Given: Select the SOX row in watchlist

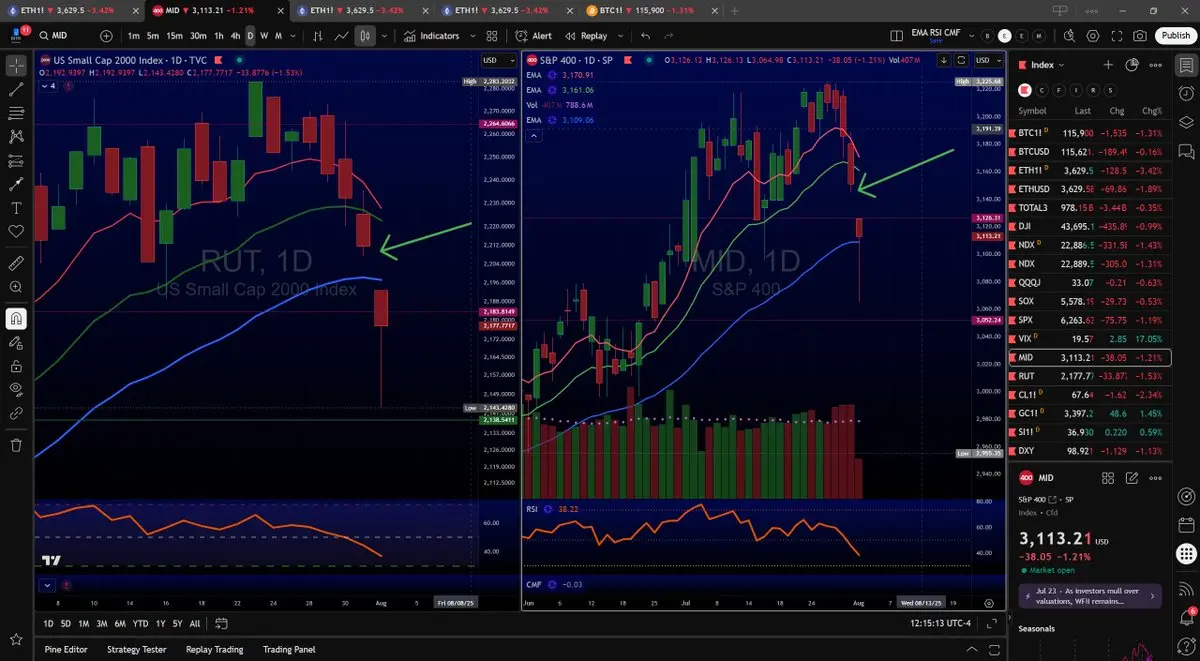Looking at the screenshot, I should pyautogui.click(x=1092, y=301).
